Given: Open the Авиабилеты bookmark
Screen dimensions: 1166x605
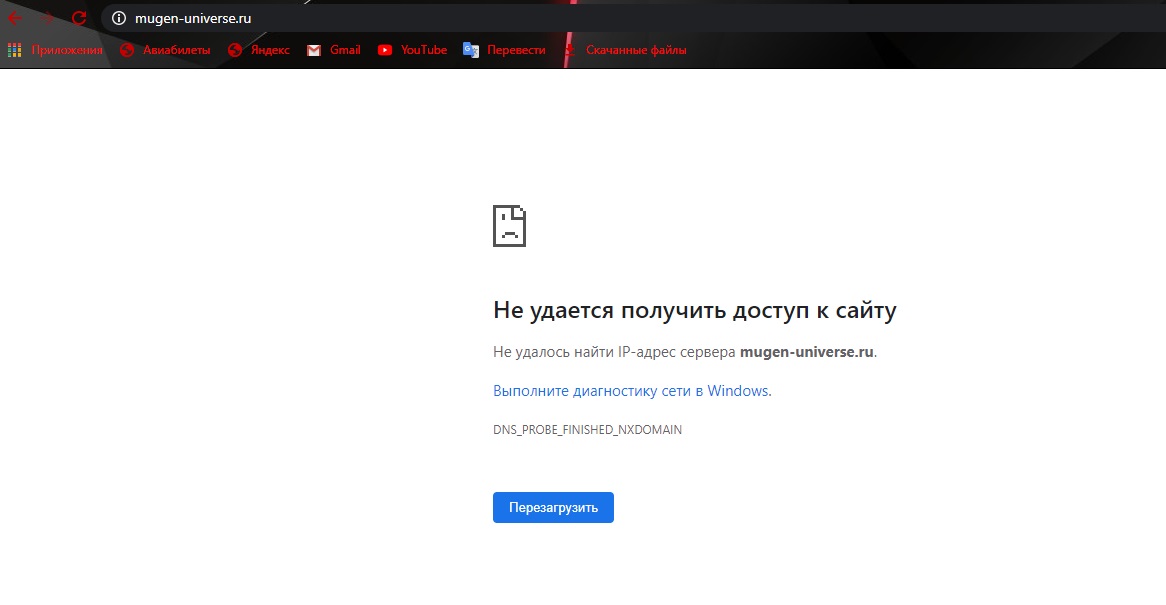Looking at the screenshot, I should (x=165, y=50).
